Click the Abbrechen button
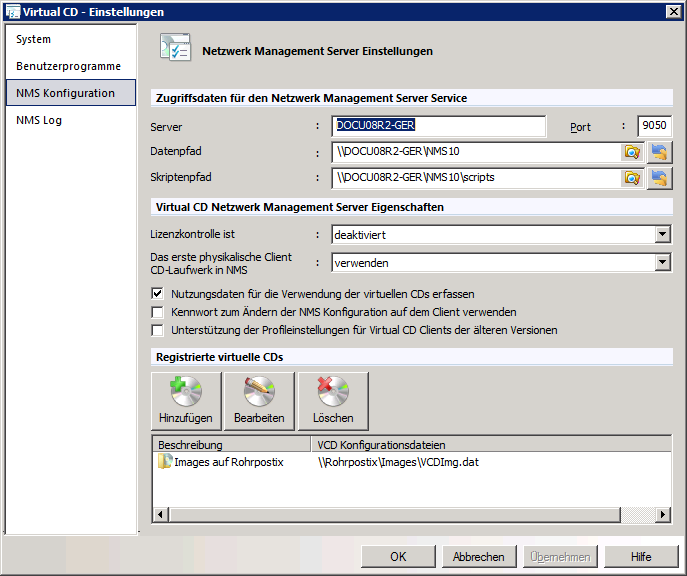This screenshot has height=576, width=687. [x=479, y=556]
